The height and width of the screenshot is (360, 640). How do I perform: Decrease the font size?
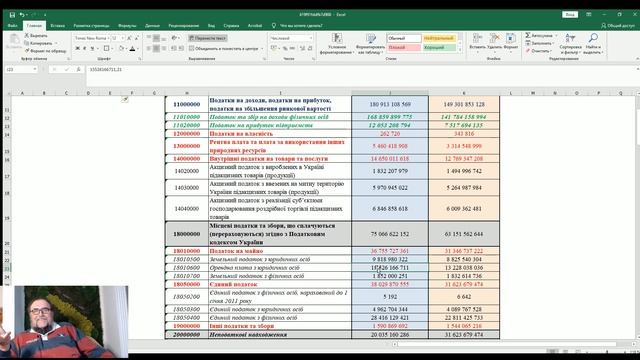click(x=137, y=38)
